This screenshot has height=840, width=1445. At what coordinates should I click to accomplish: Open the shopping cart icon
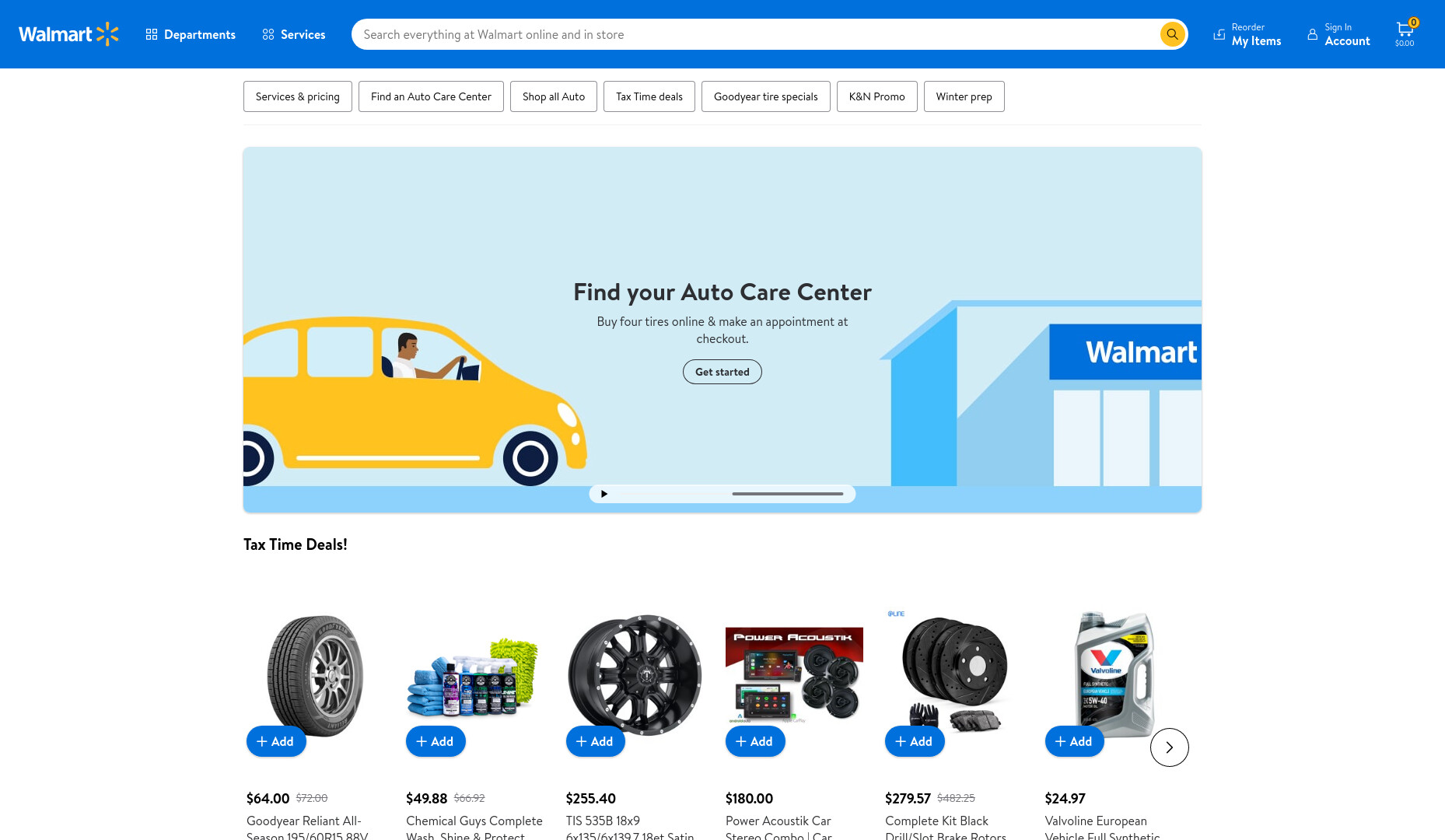pos(1405,33)
